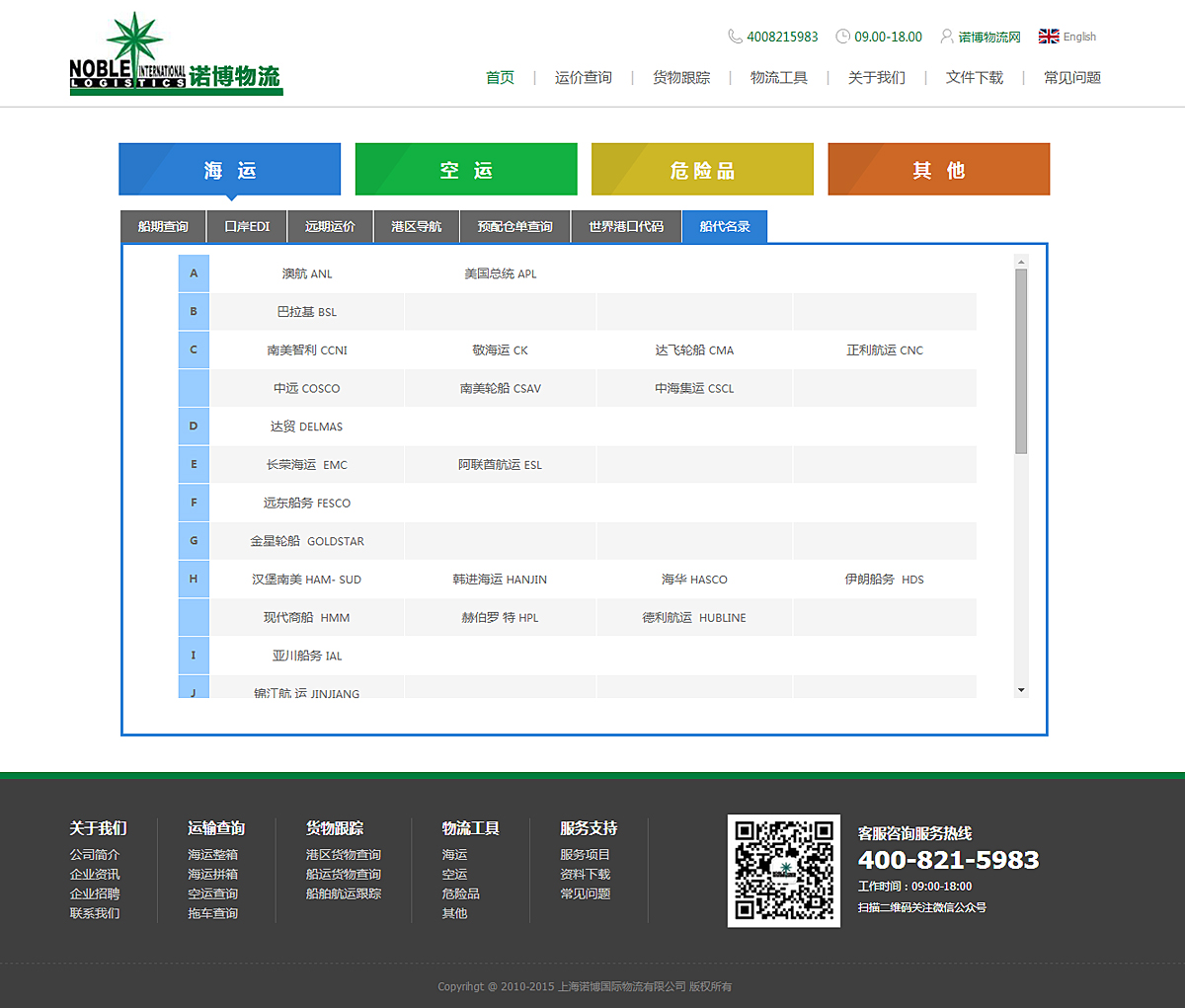Click carrier entry 达飞轮船 CMA
The width and height of the screenshot is (1185, 1008).
coord(694,350)
